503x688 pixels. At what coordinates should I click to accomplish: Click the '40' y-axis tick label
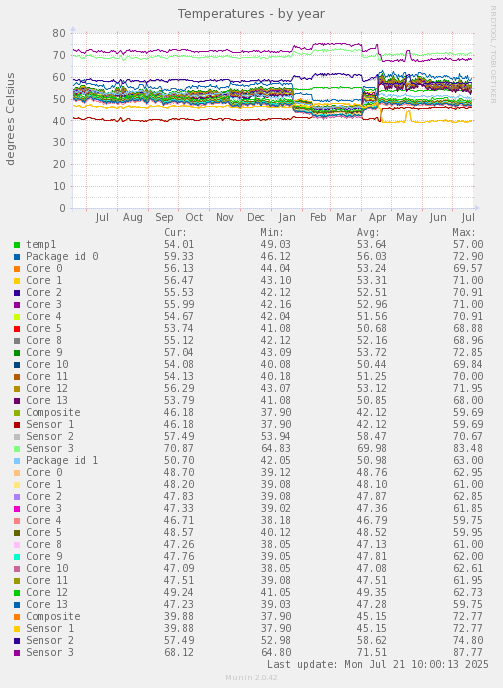point(59,121)
